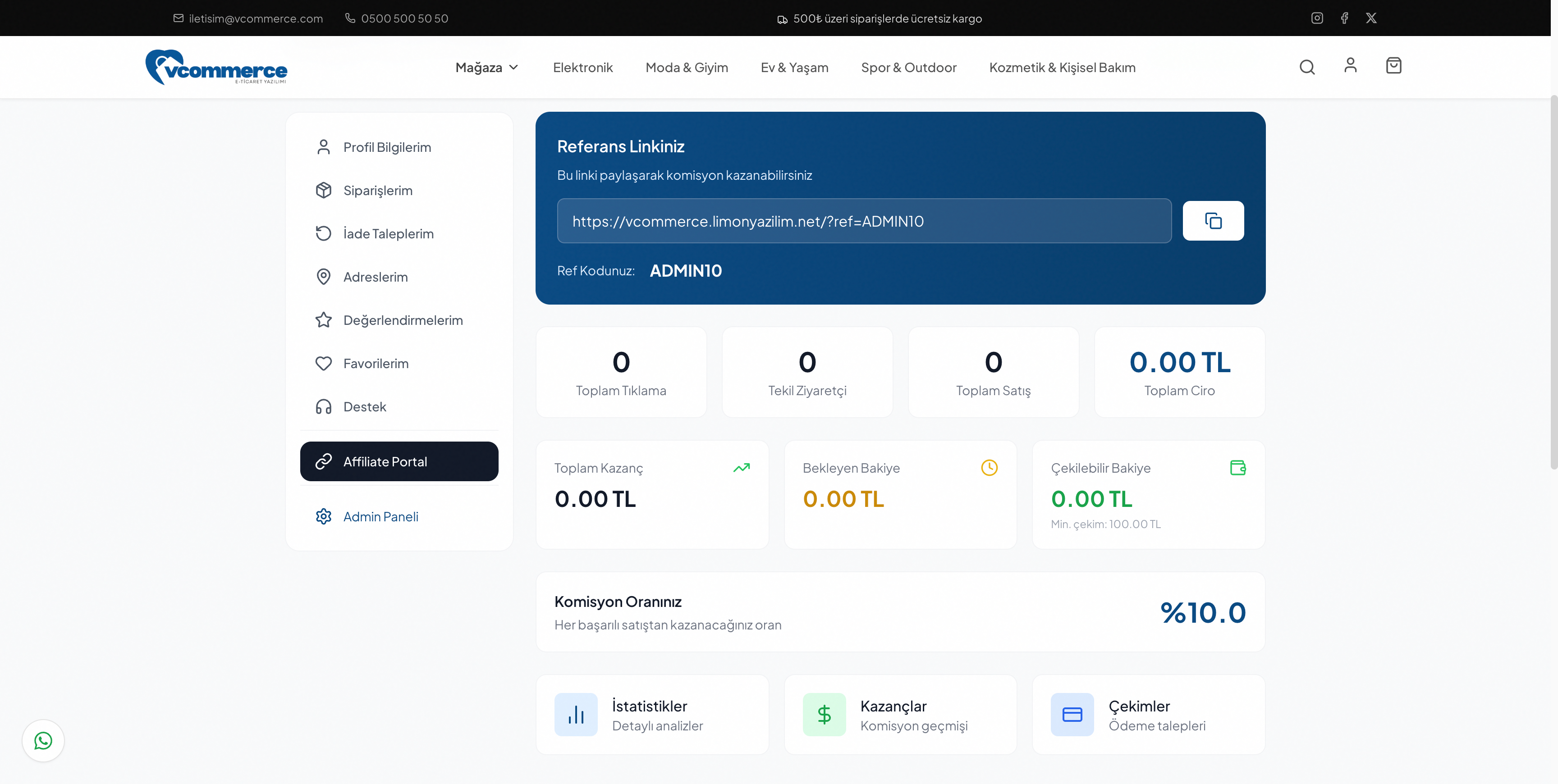The width and height of the screenshot is (1558, 784).
Task: Open the search icon in header
Action: [x=1307, y=67]
